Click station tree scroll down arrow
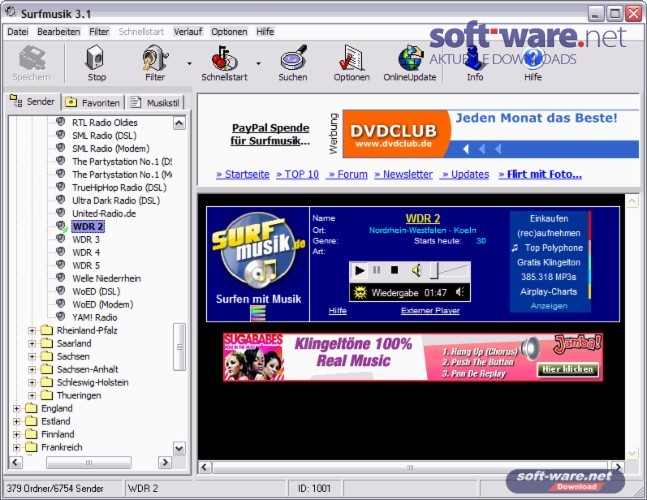 click(x=179, y=448)
